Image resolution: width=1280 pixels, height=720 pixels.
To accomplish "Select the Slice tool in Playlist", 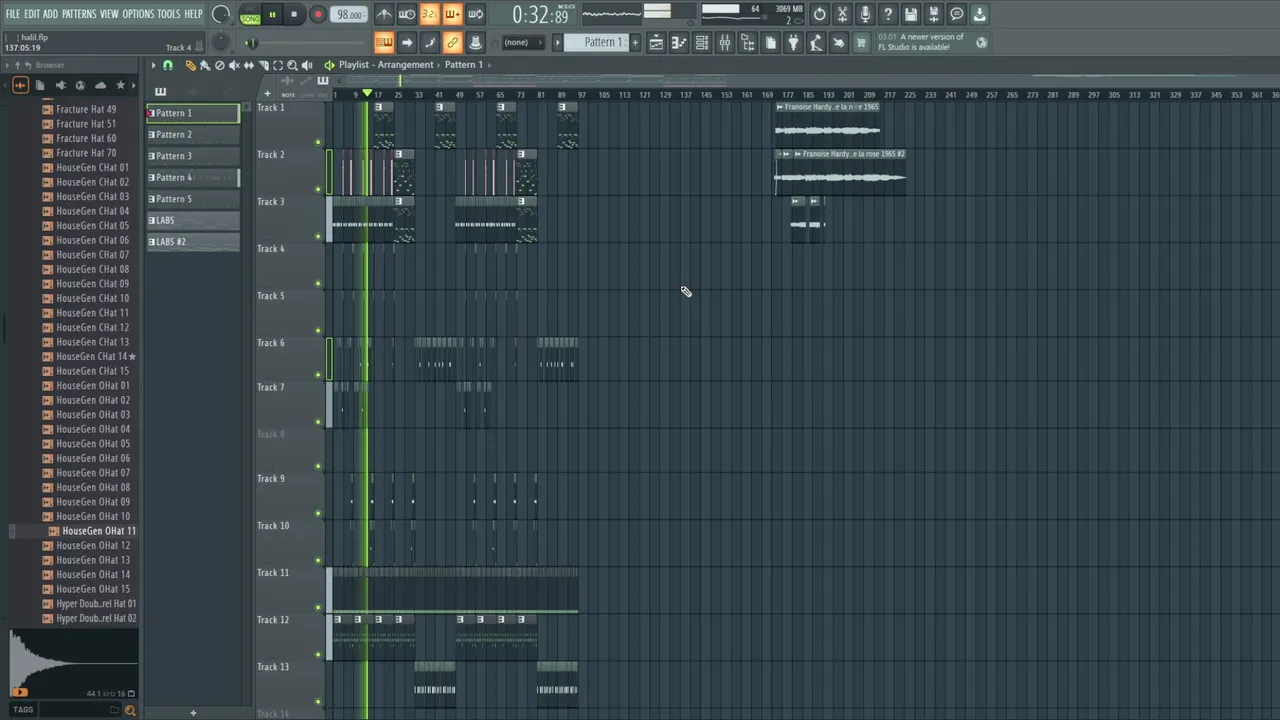I will tap(264, 65).
